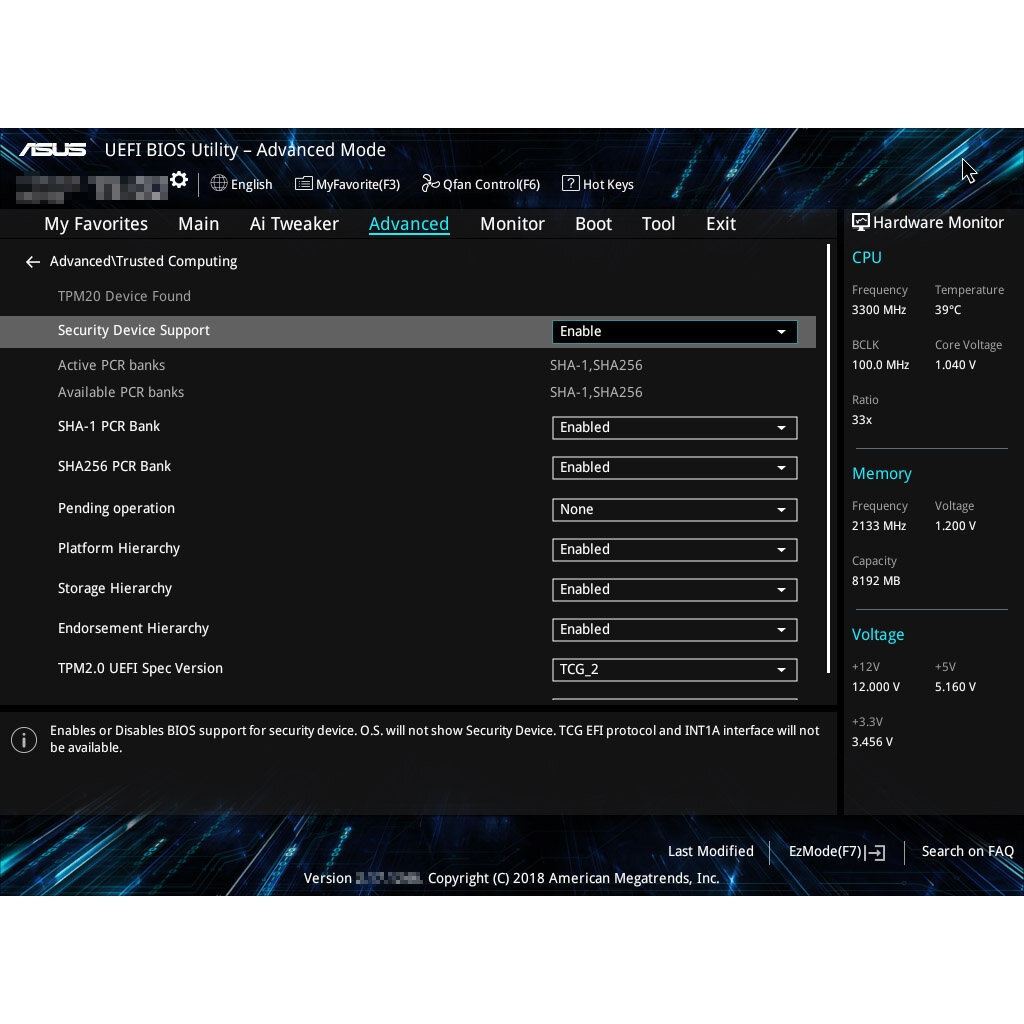The image size is (1024, 1024).
Task: Click Search on FAQ link
Action: click(x=967, y=852)
